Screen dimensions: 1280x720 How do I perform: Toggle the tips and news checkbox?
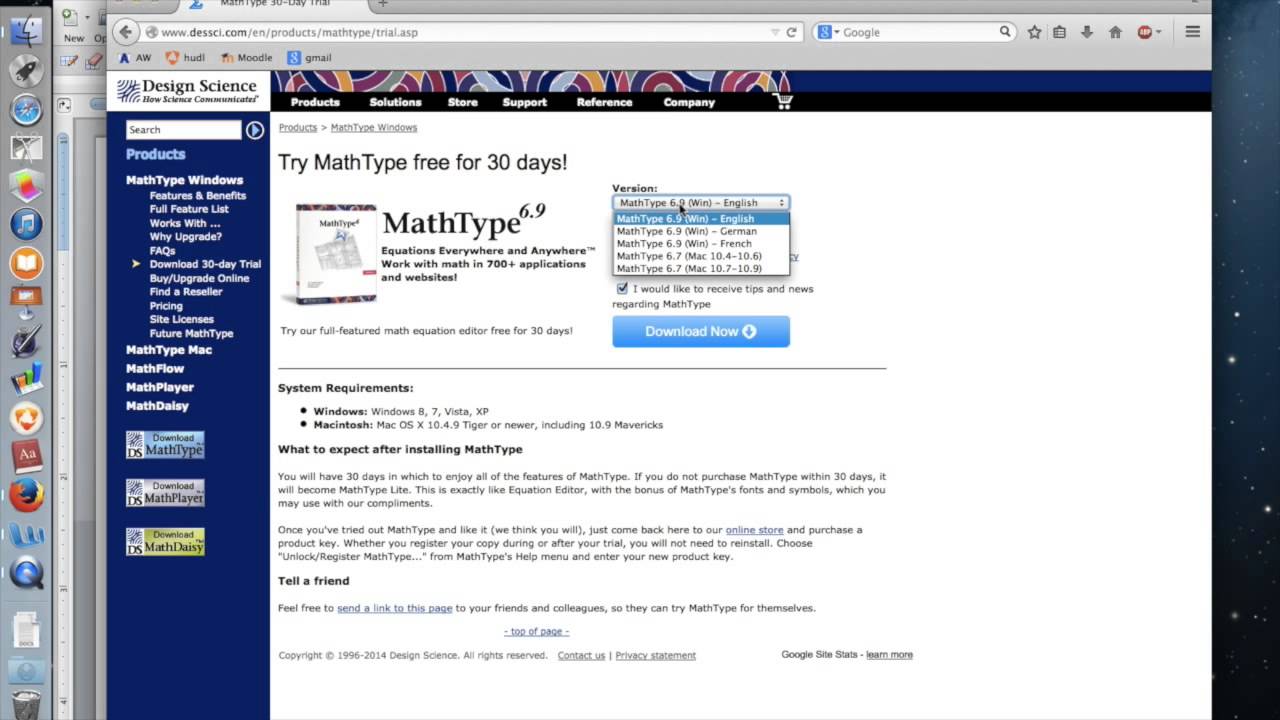tap(622, 289)
